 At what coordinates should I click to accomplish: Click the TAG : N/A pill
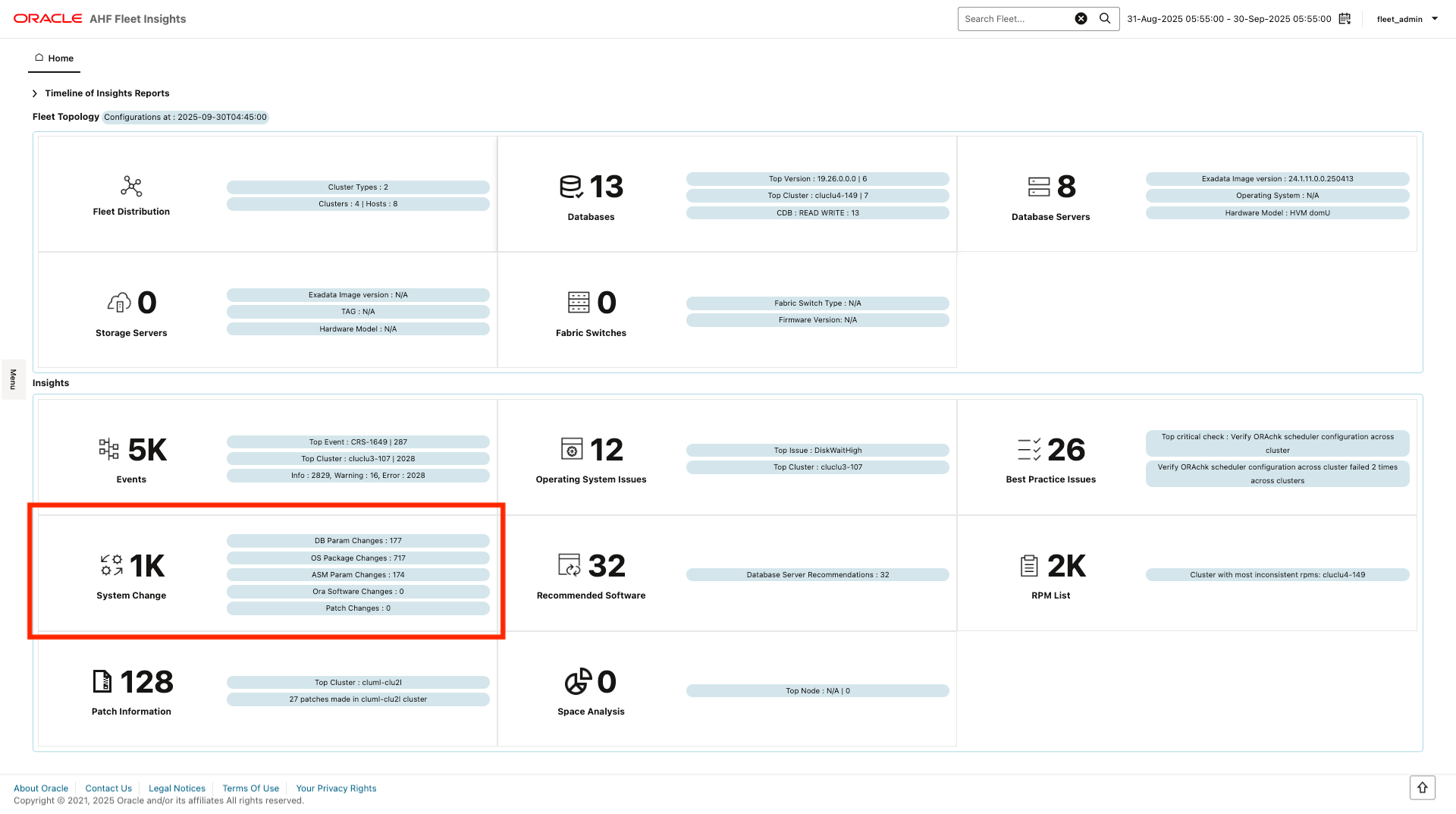(x=358, y=312)
